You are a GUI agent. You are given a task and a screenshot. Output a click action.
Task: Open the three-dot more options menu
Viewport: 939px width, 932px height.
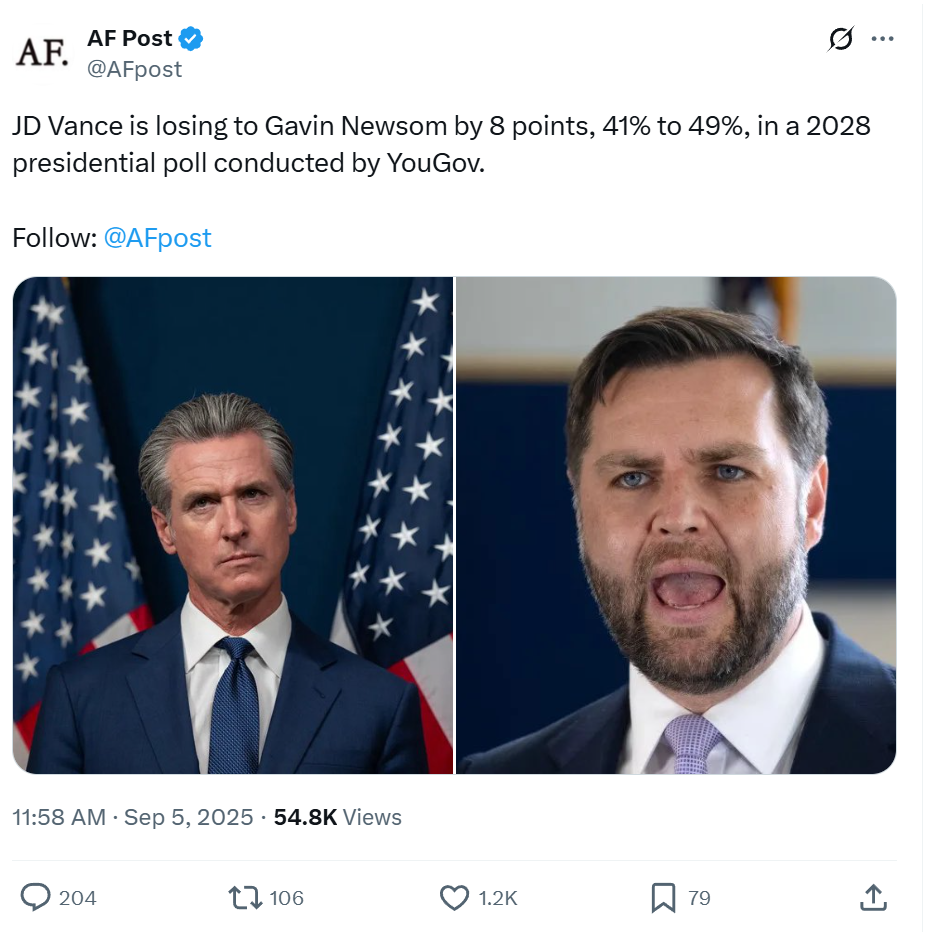882,39
